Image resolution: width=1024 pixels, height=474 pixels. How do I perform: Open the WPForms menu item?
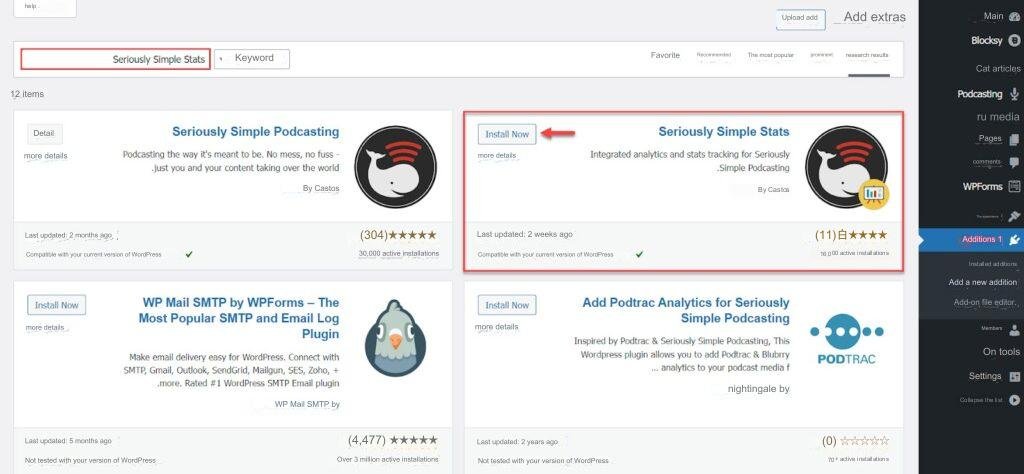[982, 187]
